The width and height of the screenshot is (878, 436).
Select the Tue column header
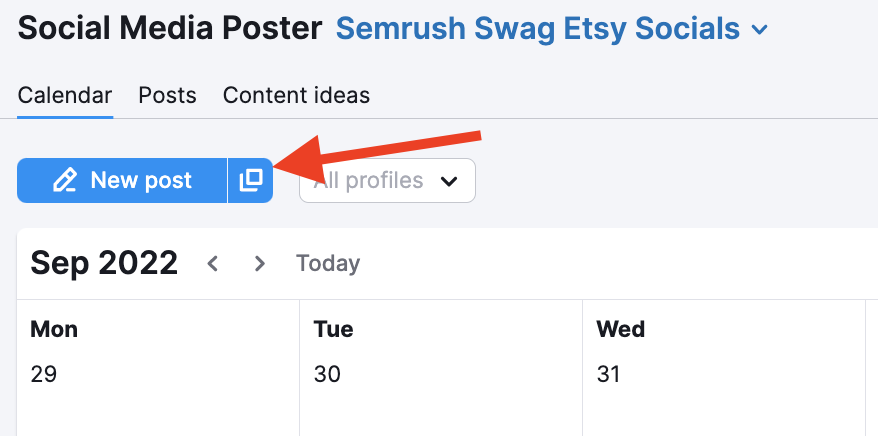click(333, 329)
